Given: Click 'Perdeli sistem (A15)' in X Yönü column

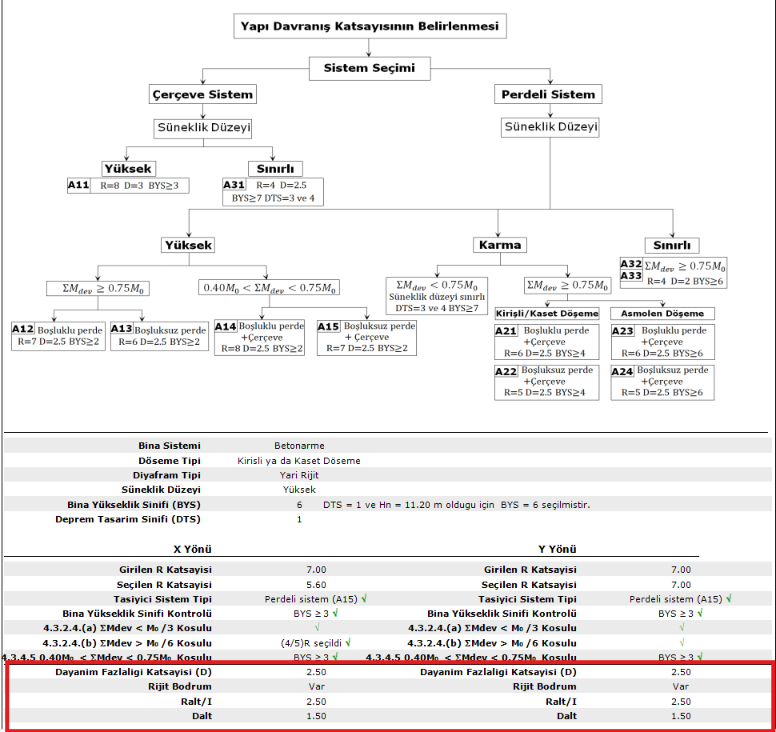Looking at the screenshot, I should click(311, 599).
